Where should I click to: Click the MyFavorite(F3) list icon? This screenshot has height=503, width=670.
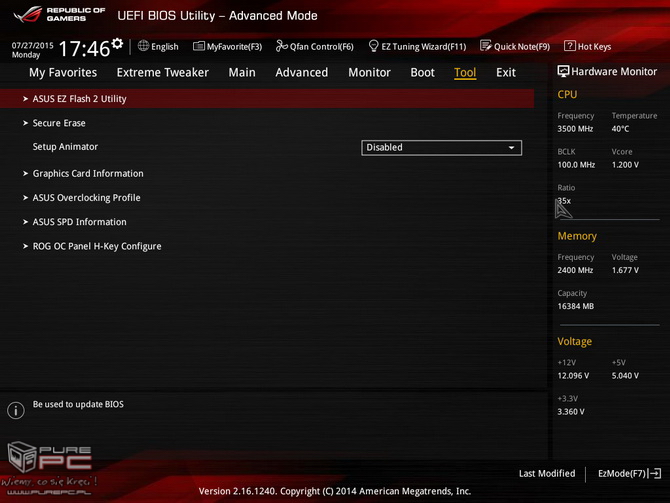point(199,46)
